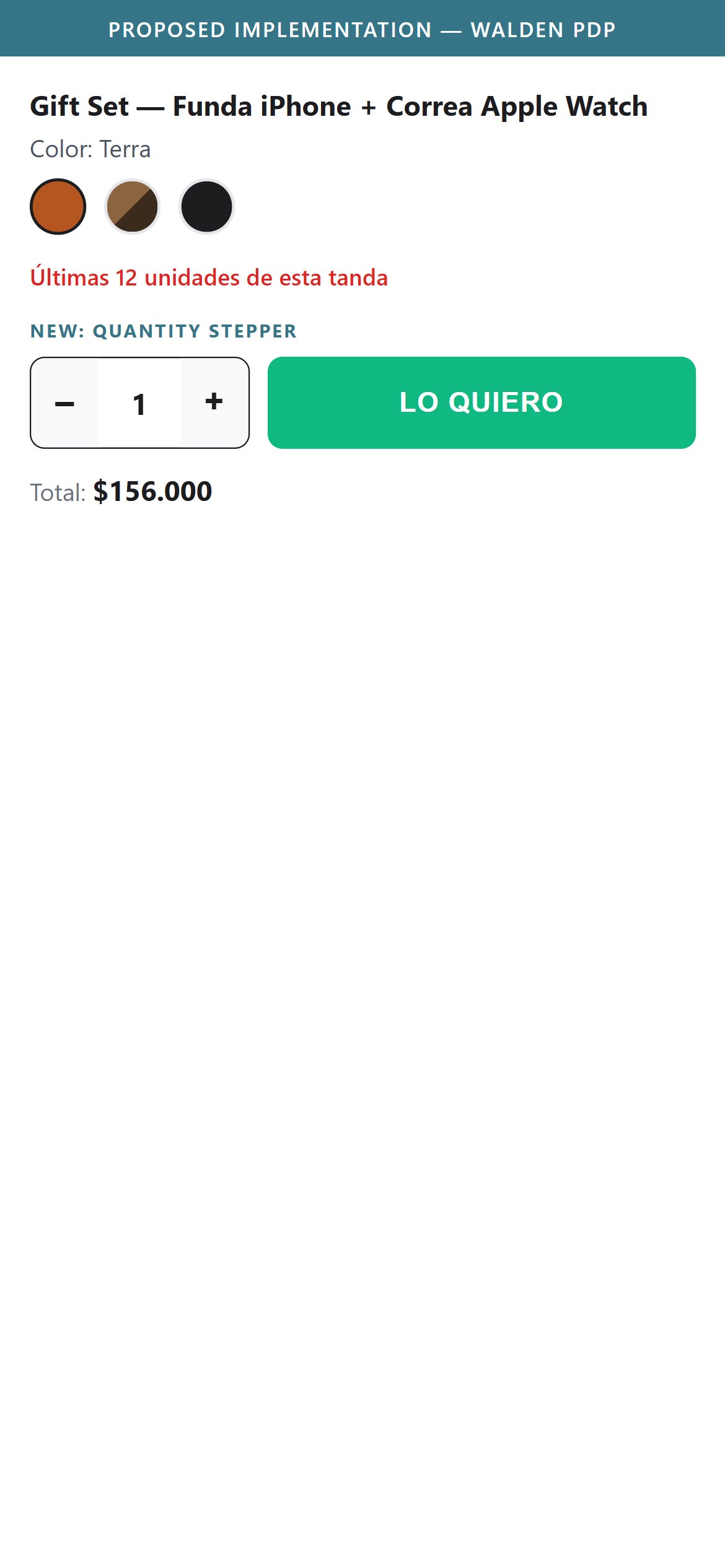Click the quantity value field showing 1
This screenshot has width=725, height=1568.
click(x=139, y=403)
